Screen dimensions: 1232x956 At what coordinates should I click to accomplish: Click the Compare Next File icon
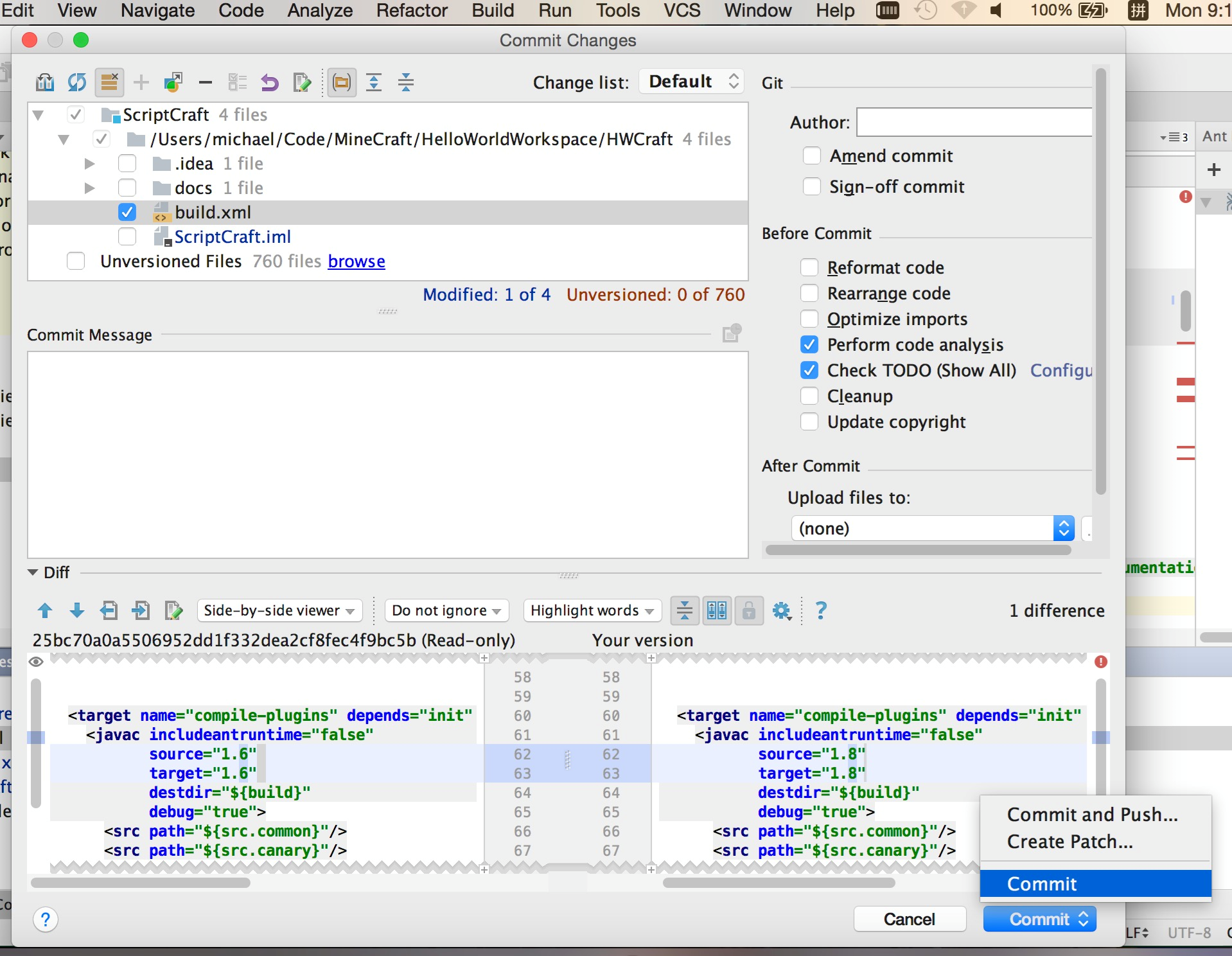click(141, 610)
